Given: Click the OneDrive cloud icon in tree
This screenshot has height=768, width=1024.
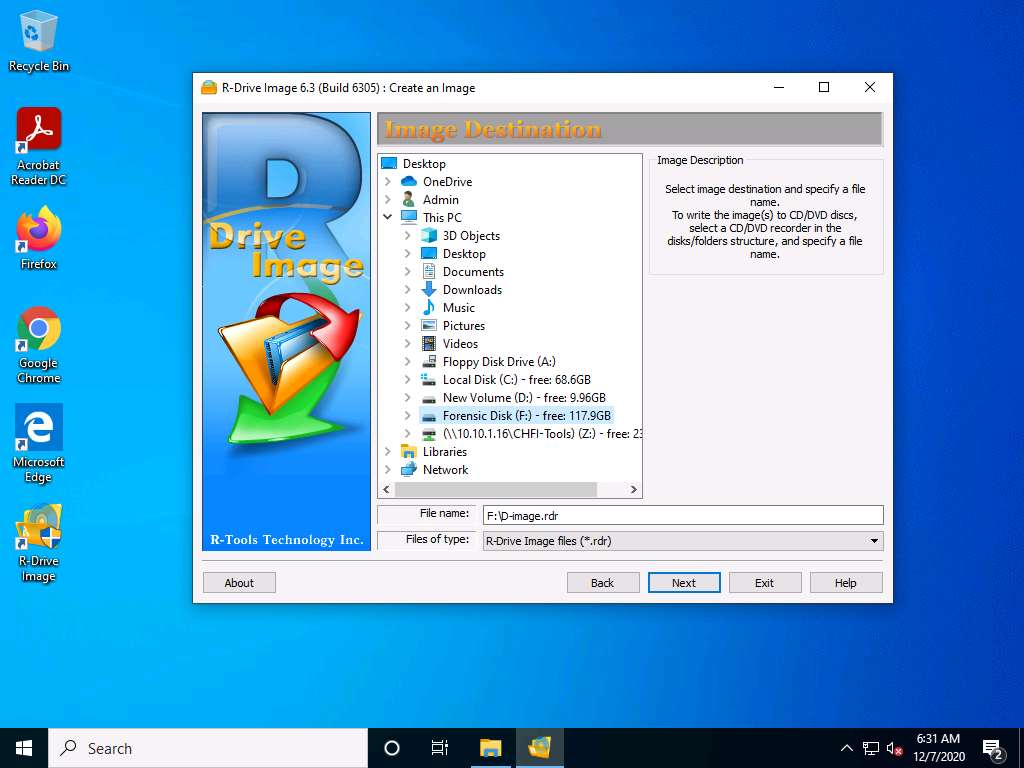Looking at the screenshot, I should tap(409, 182).
